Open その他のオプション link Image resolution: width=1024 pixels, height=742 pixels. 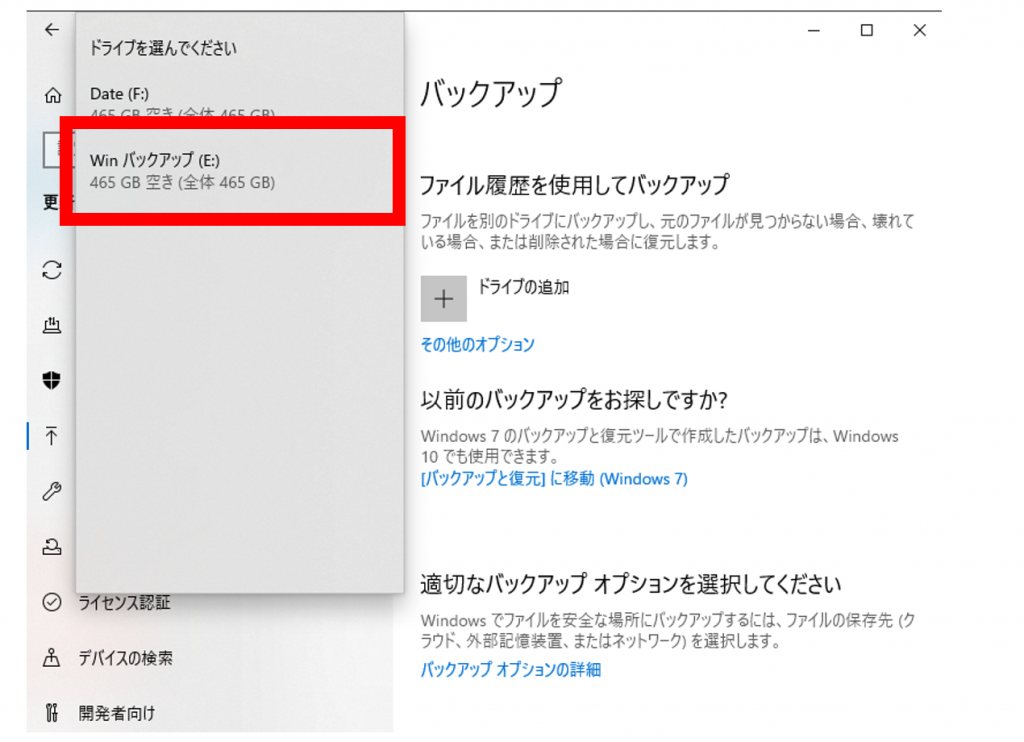pyautogui.click(x=477, y=344)
